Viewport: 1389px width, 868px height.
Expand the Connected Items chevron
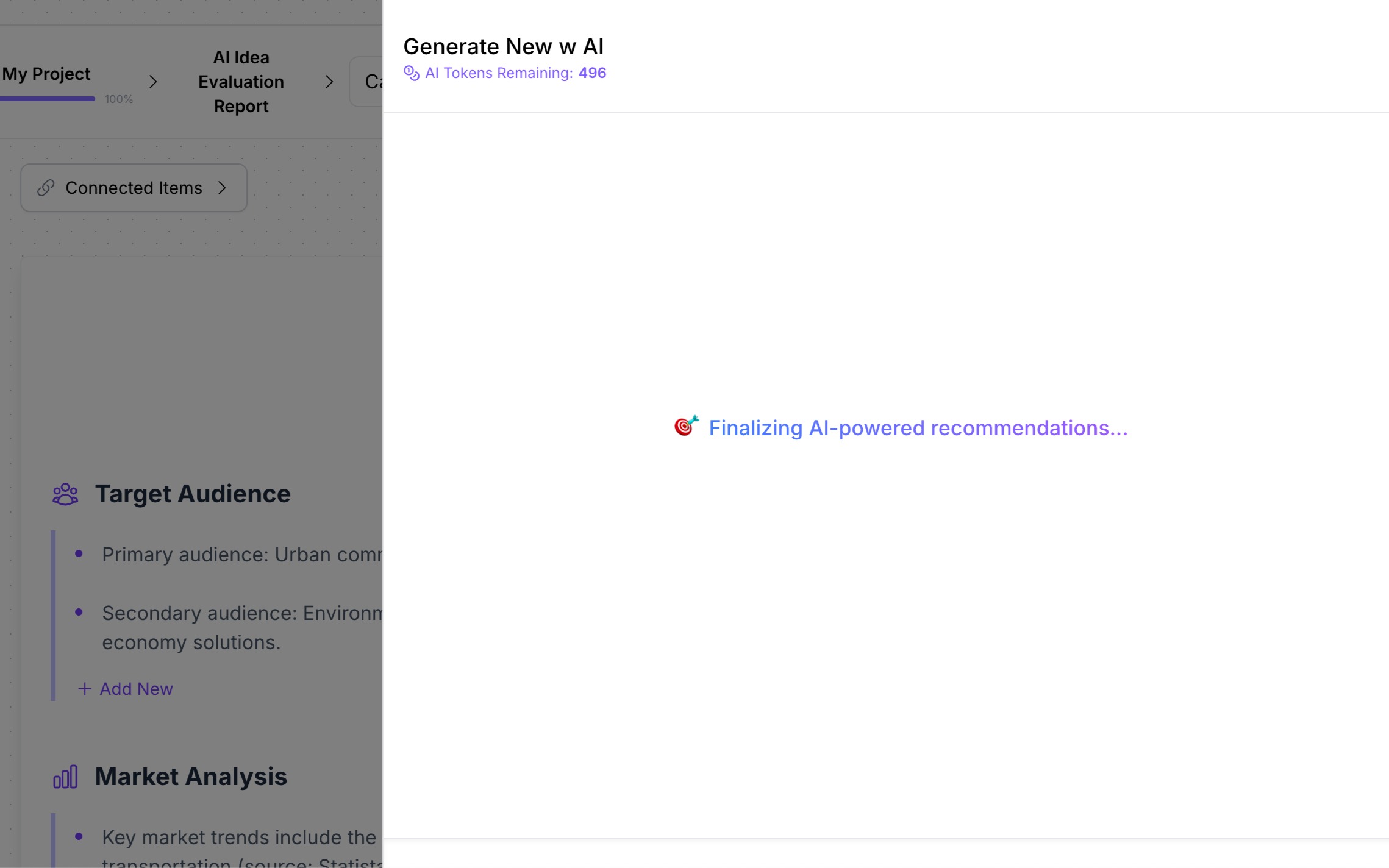[x=223, y=188]
